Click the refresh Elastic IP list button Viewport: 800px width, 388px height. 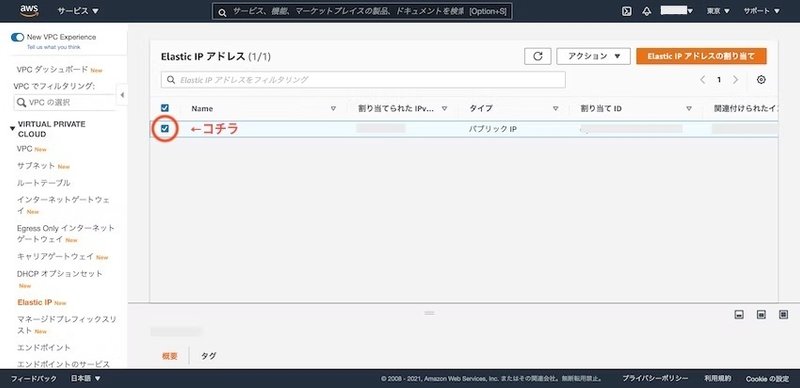(538, 56)
